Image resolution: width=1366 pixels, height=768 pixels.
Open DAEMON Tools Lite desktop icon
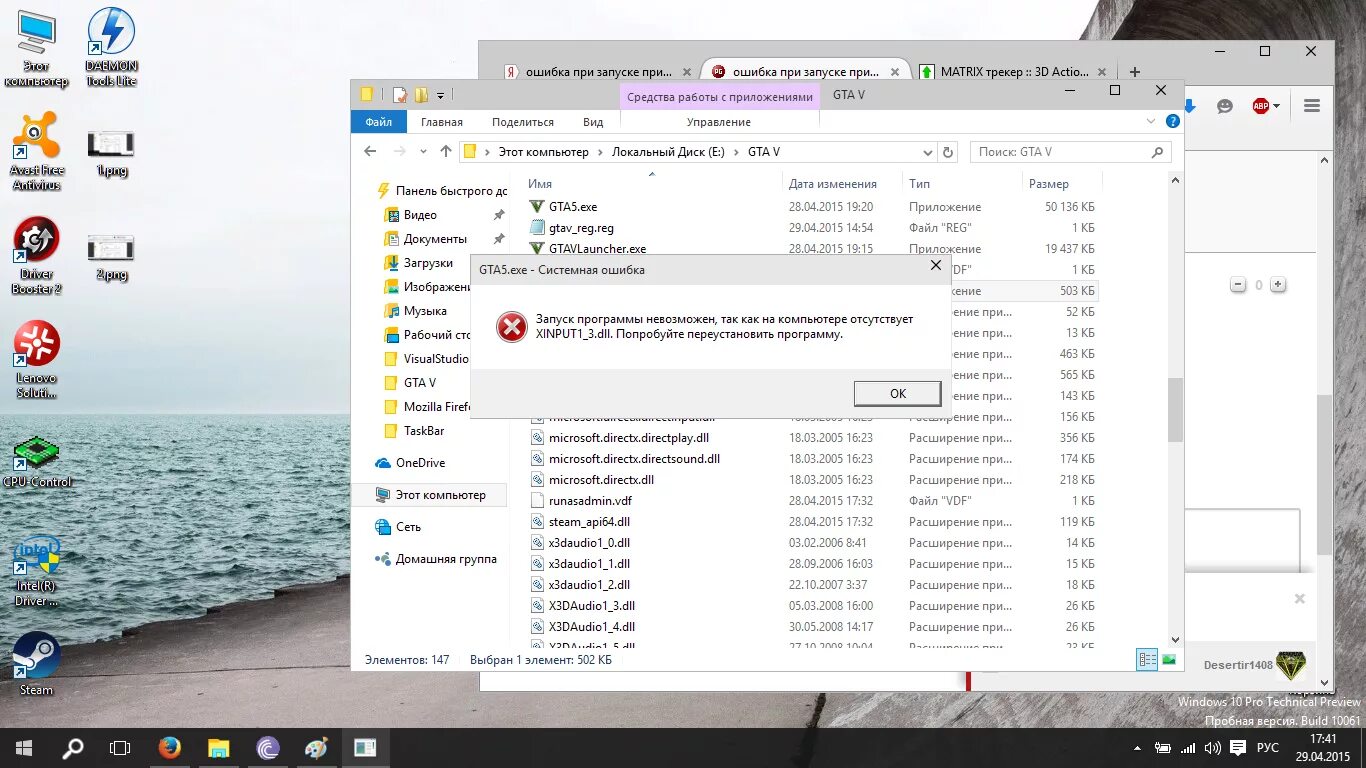111,47
